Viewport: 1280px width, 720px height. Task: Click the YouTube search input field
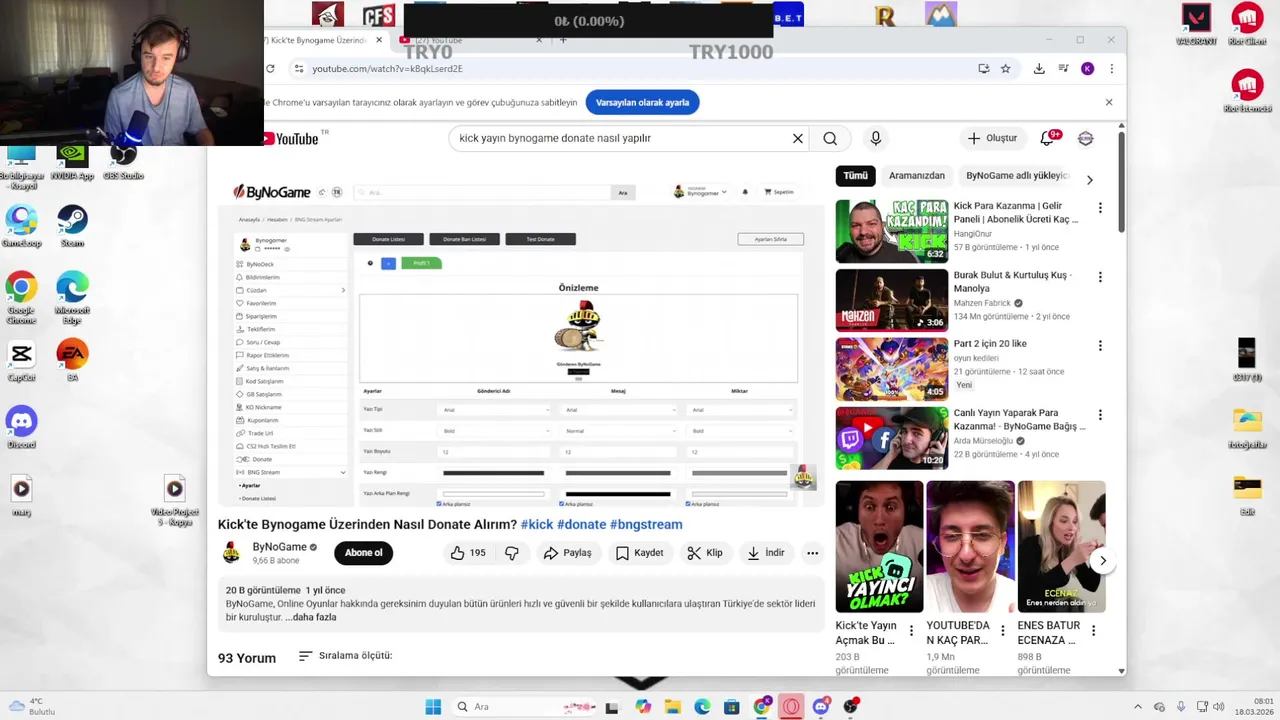(x=620, y=138)
